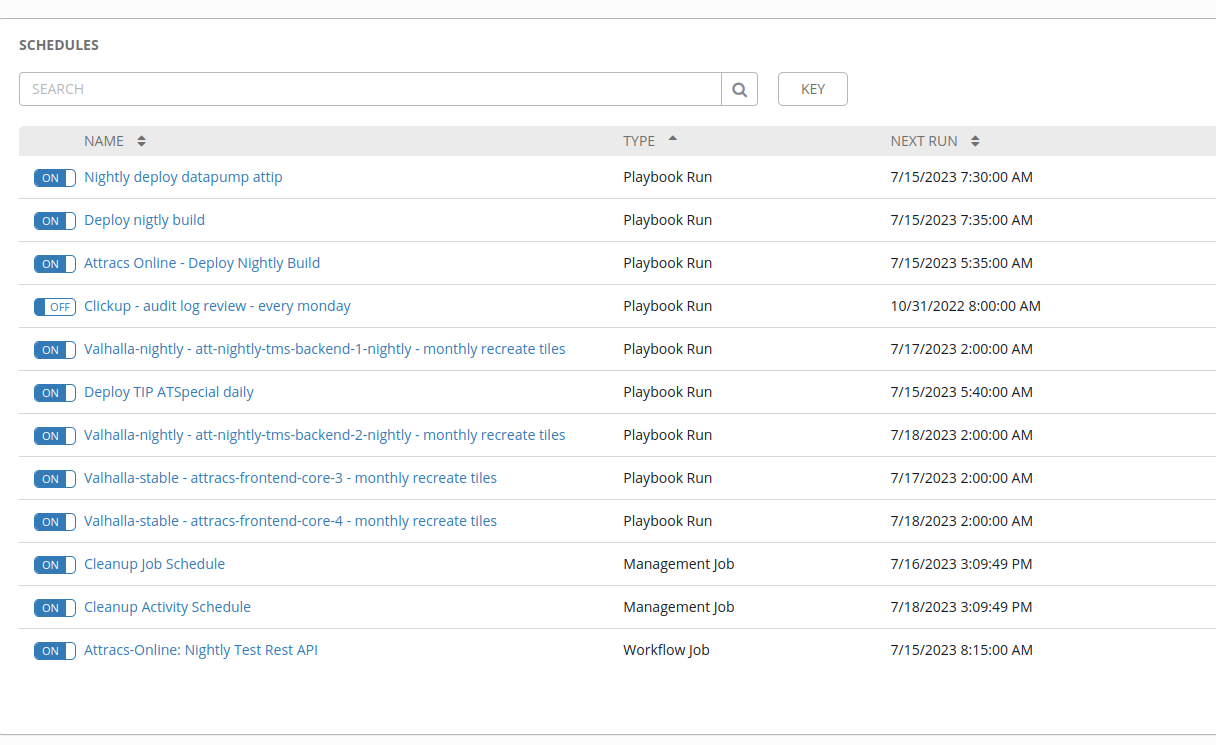
Task: Click the NAME column header
Action: point(104,141)
